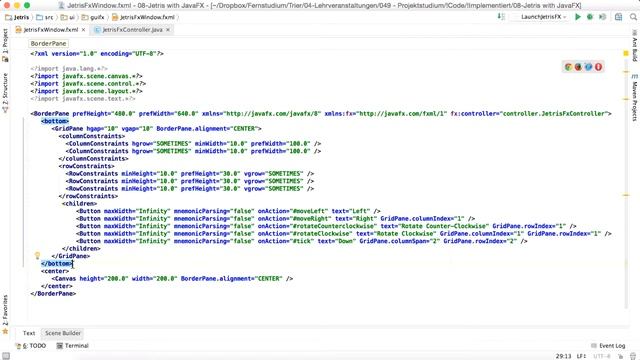Open the Project tool window

(x=5, y=46)
